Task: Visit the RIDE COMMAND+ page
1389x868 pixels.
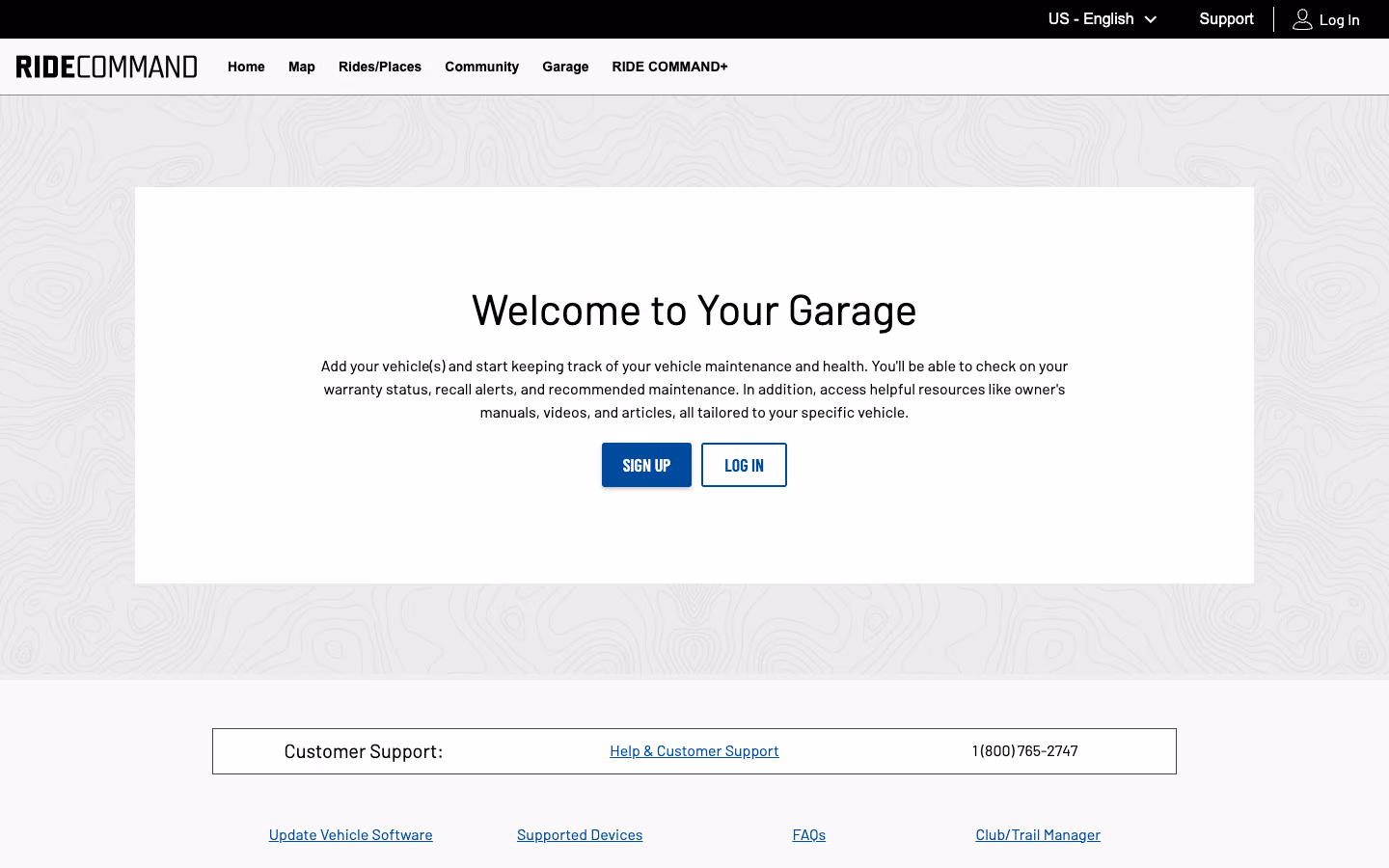Action: [669, 67]
